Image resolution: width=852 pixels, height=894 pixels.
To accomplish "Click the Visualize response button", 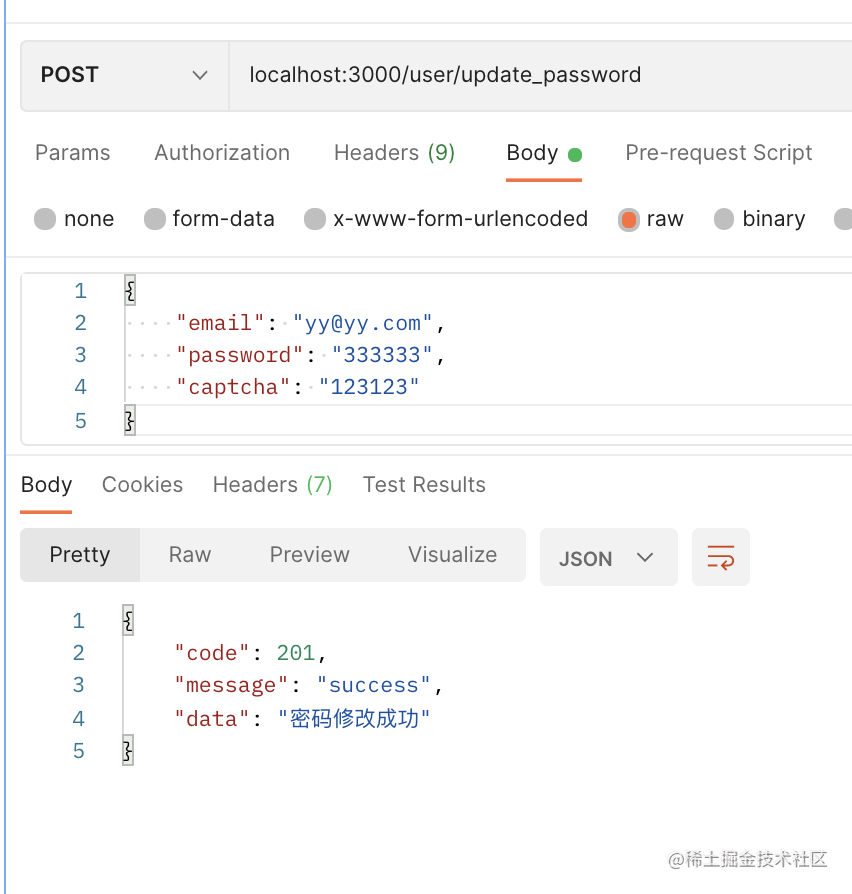I will [452, 555].
